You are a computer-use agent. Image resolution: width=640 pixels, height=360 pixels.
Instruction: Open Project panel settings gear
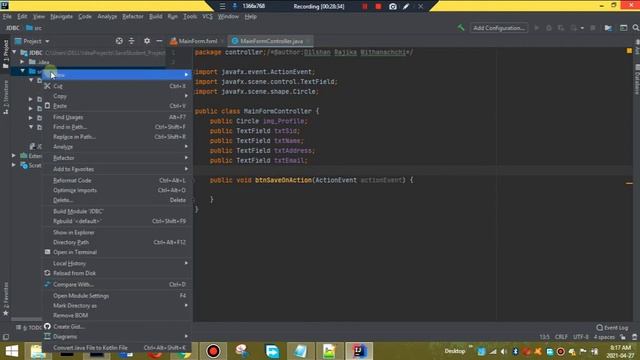point(147,41)
